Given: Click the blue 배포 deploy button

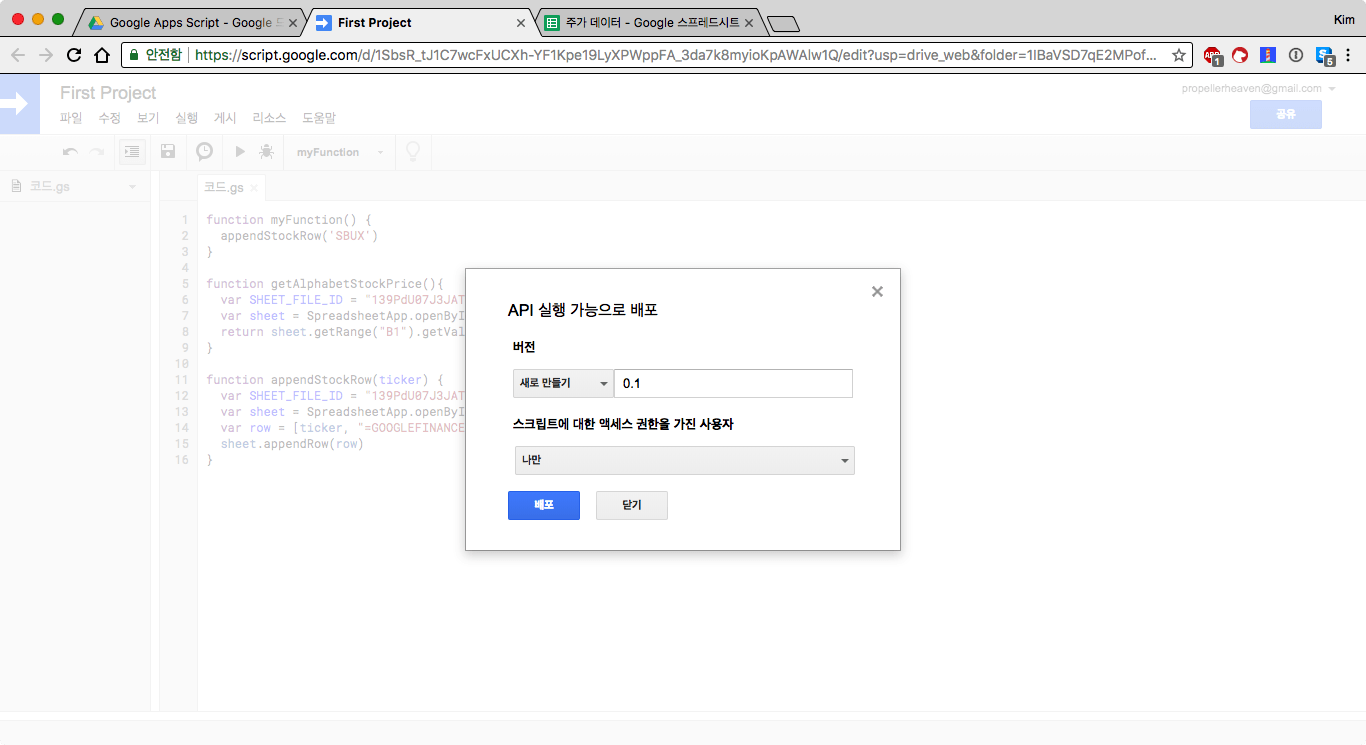Looking at the screenshot, I should (x=543, y=505).
